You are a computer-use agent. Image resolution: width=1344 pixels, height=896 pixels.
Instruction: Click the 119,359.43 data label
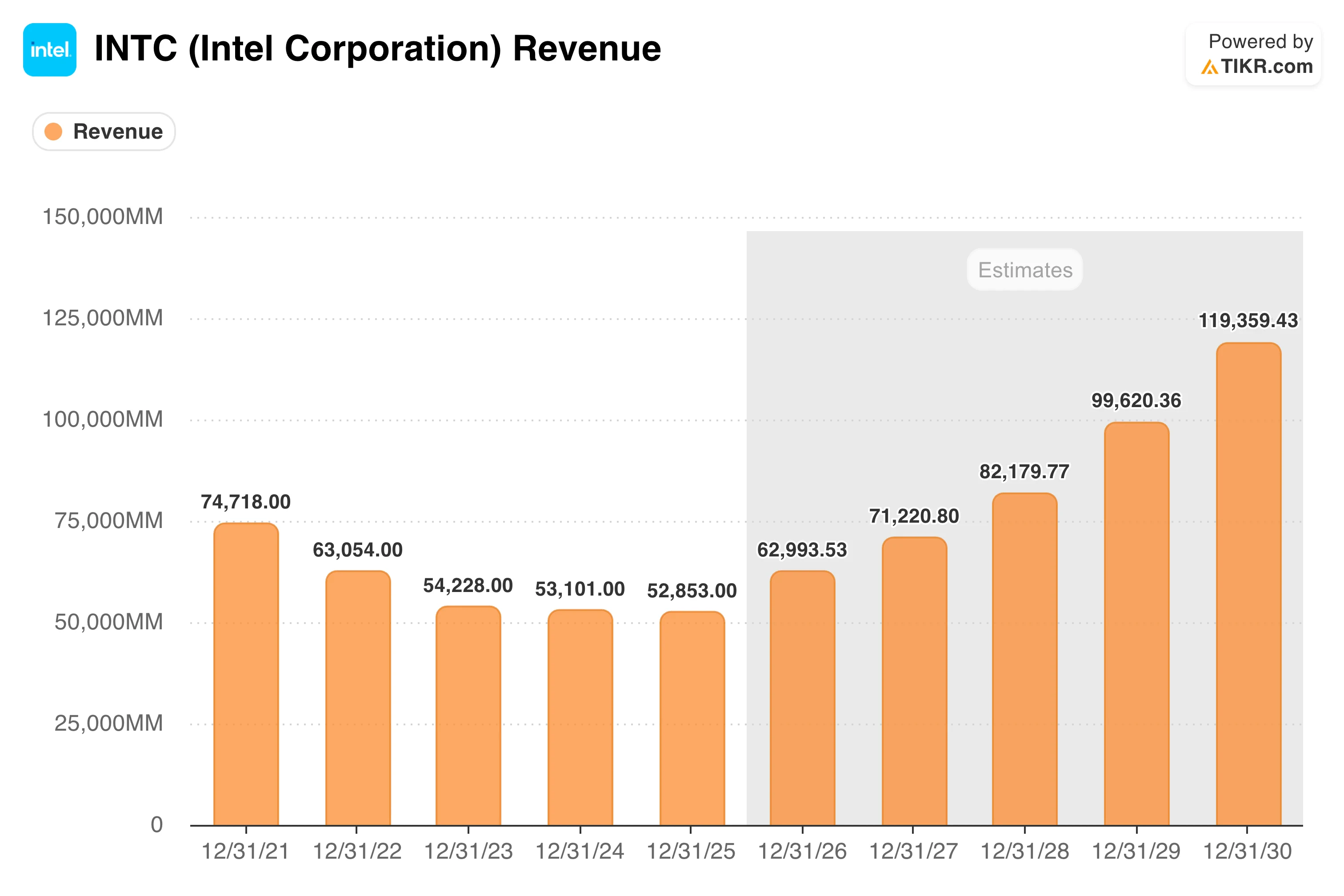tap(1248, 320)
